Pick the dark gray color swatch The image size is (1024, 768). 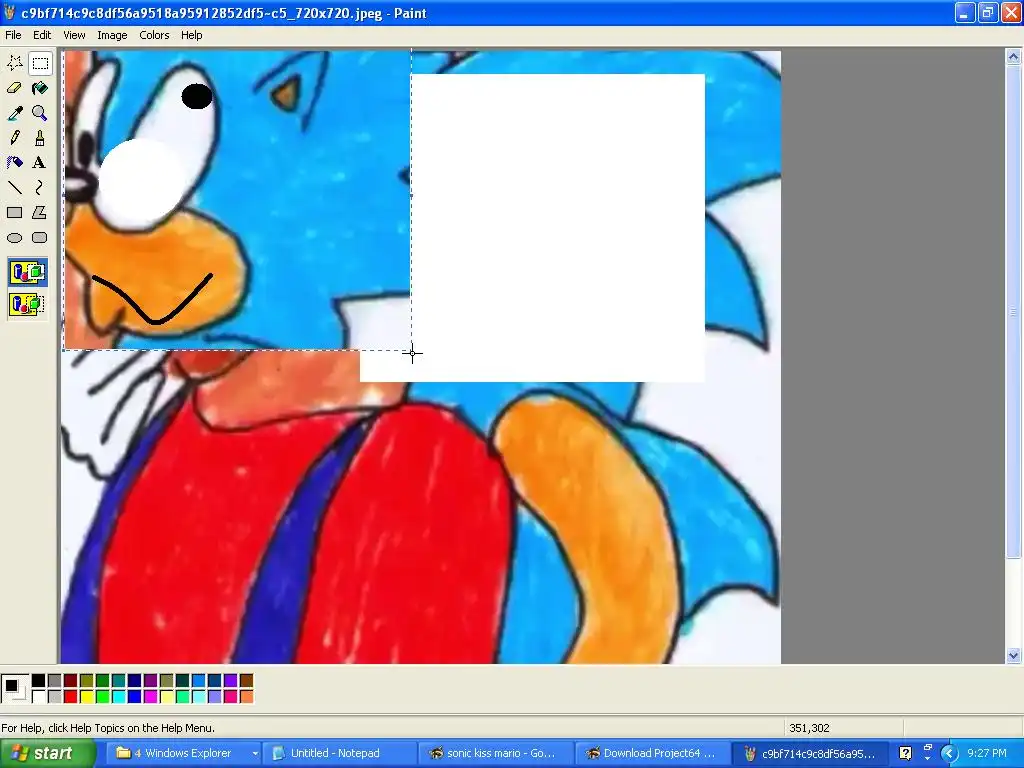click(55, 681)
